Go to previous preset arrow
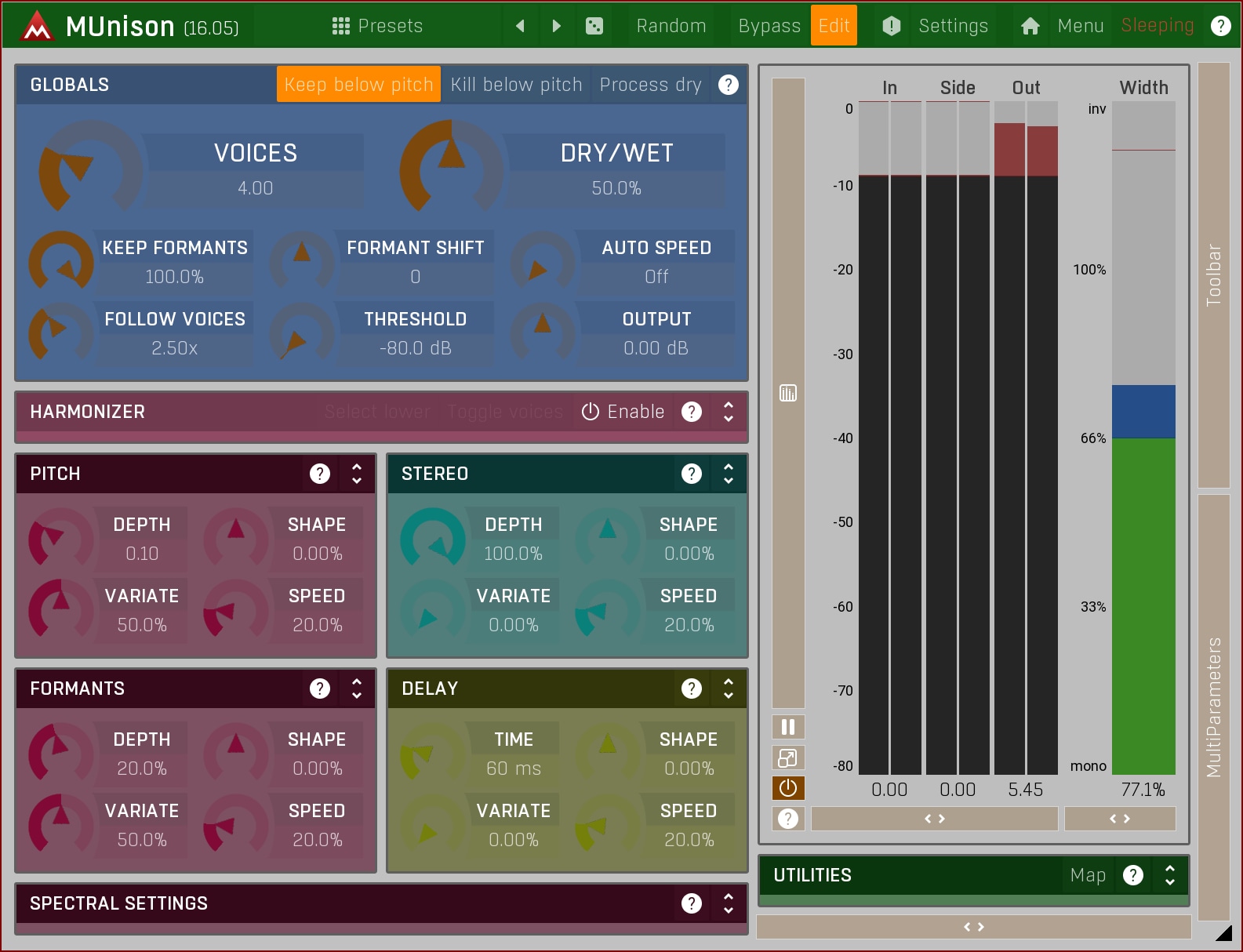The width and height of the screenshot is (1243, 952). click(520, 26)
